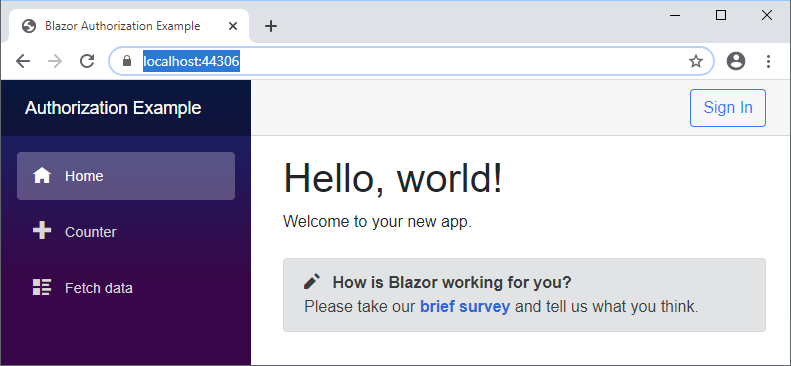The height and width of the screenshot is (366, 791).
Task: Open the Chrome three-dot menu
Action: tap(768, 62)
